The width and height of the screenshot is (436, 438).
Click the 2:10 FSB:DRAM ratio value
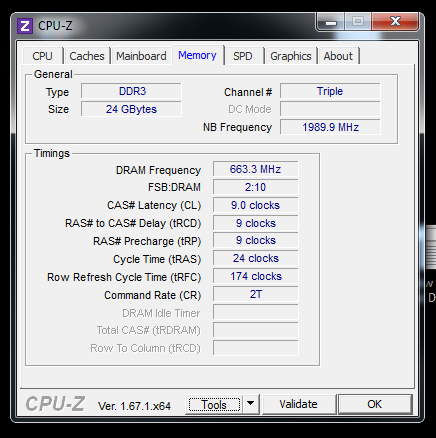256,187
